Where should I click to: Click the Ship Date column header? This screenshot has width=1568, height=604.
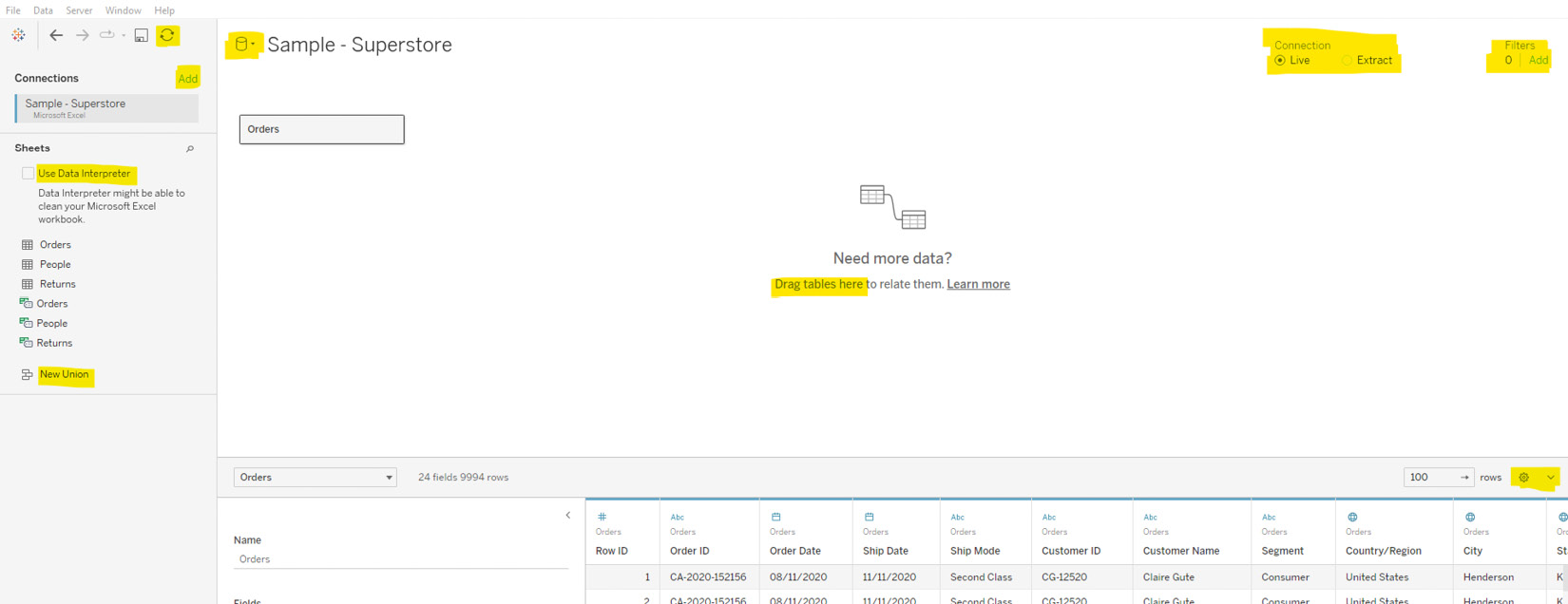tap(886, 551)
